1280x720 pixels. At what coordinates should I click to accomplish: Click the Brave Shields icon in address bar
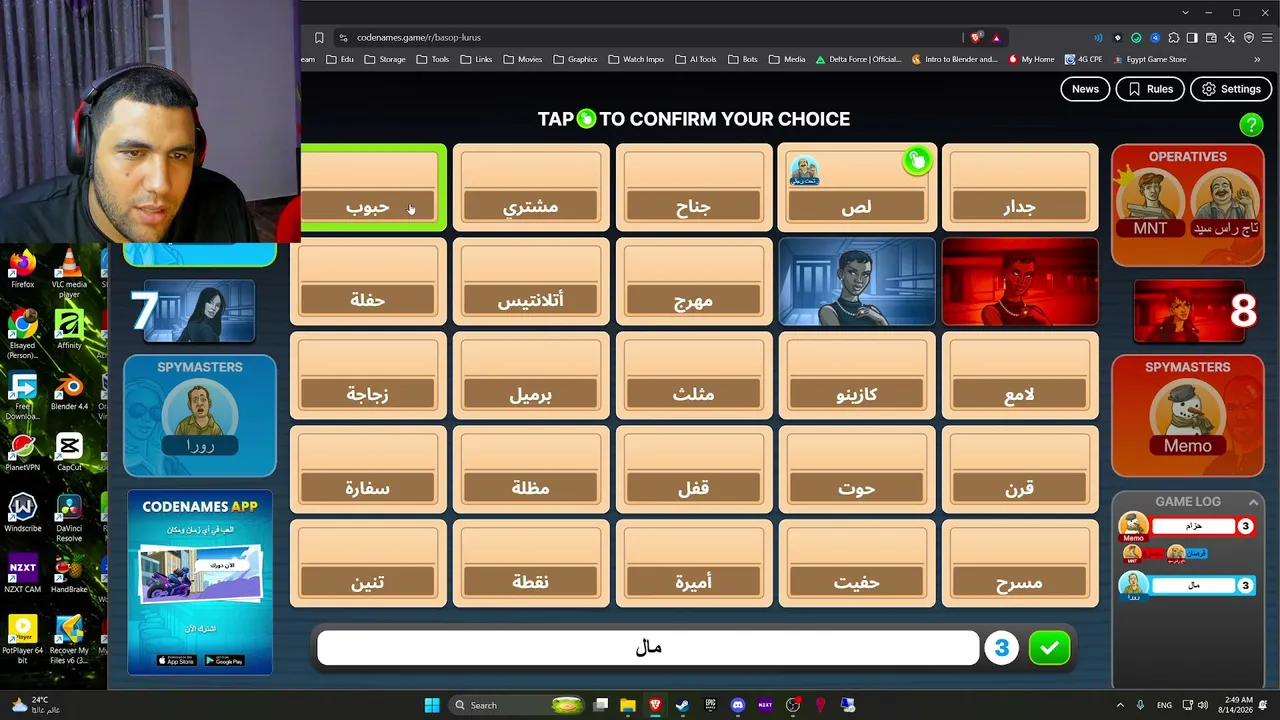976,37
